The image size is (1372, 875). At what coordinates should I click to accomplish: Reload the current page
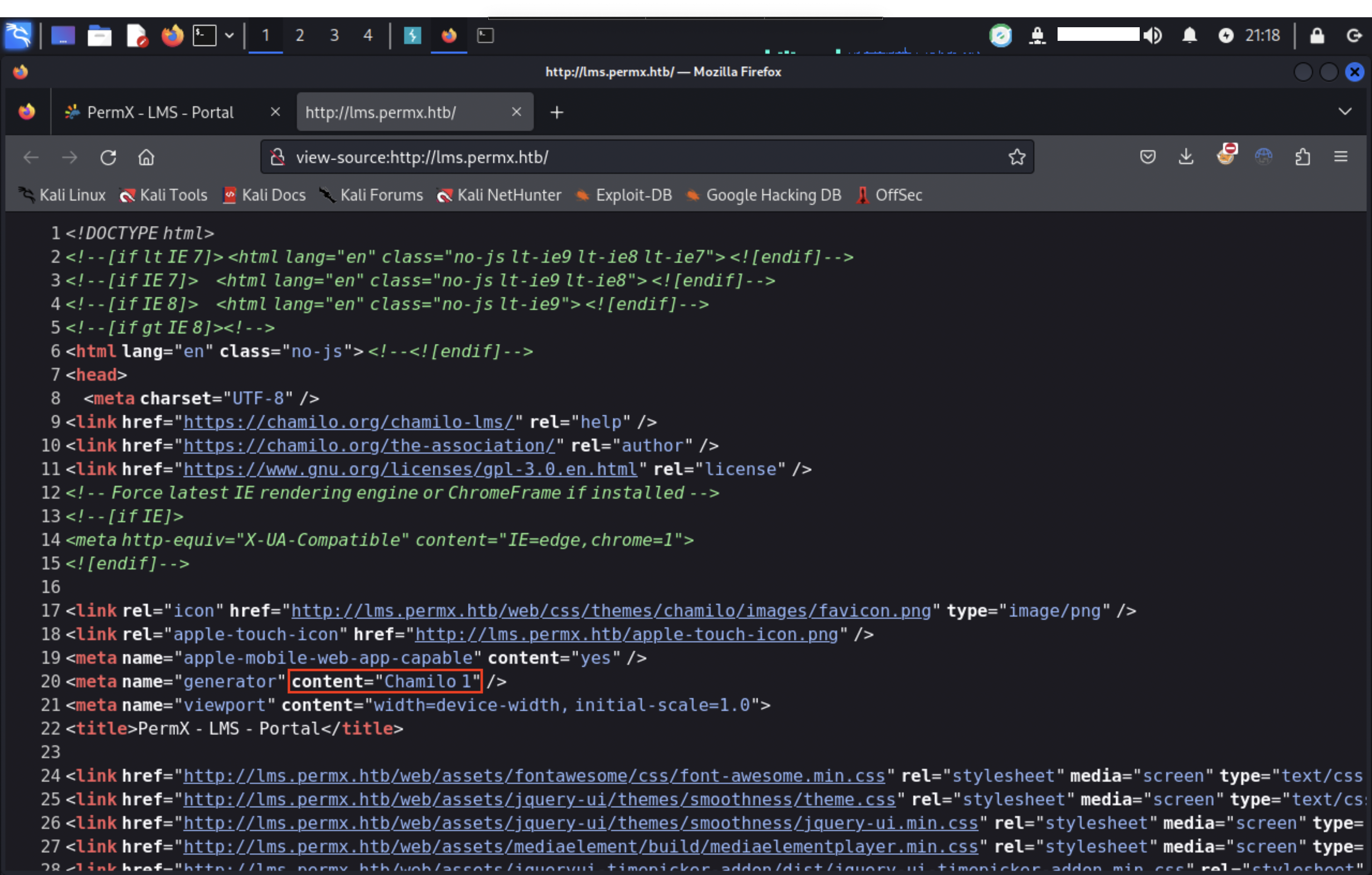(x=108, y=157)
